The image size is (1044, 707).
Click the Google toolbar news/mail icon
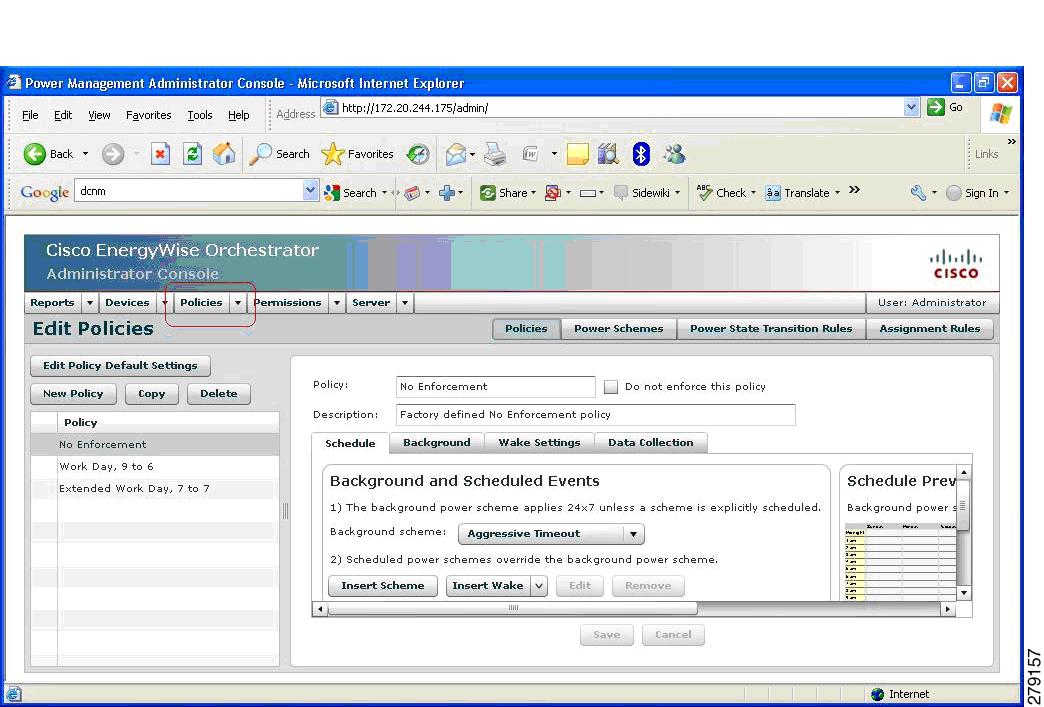click(x=413, y=193)
